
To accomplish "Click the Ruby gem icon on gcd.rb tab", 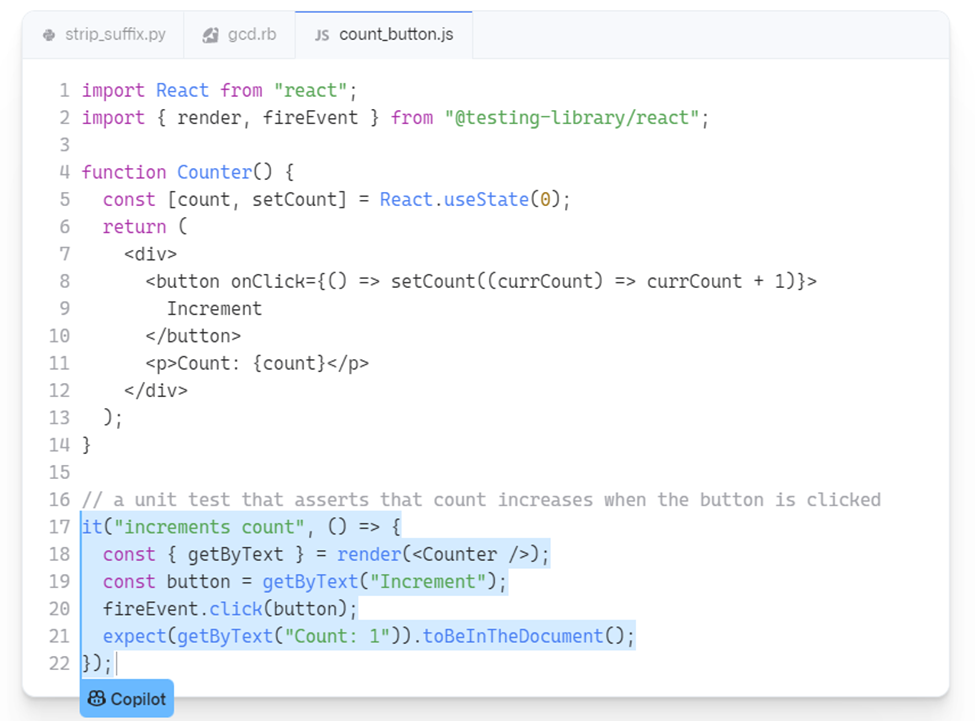I will [210, 34].
